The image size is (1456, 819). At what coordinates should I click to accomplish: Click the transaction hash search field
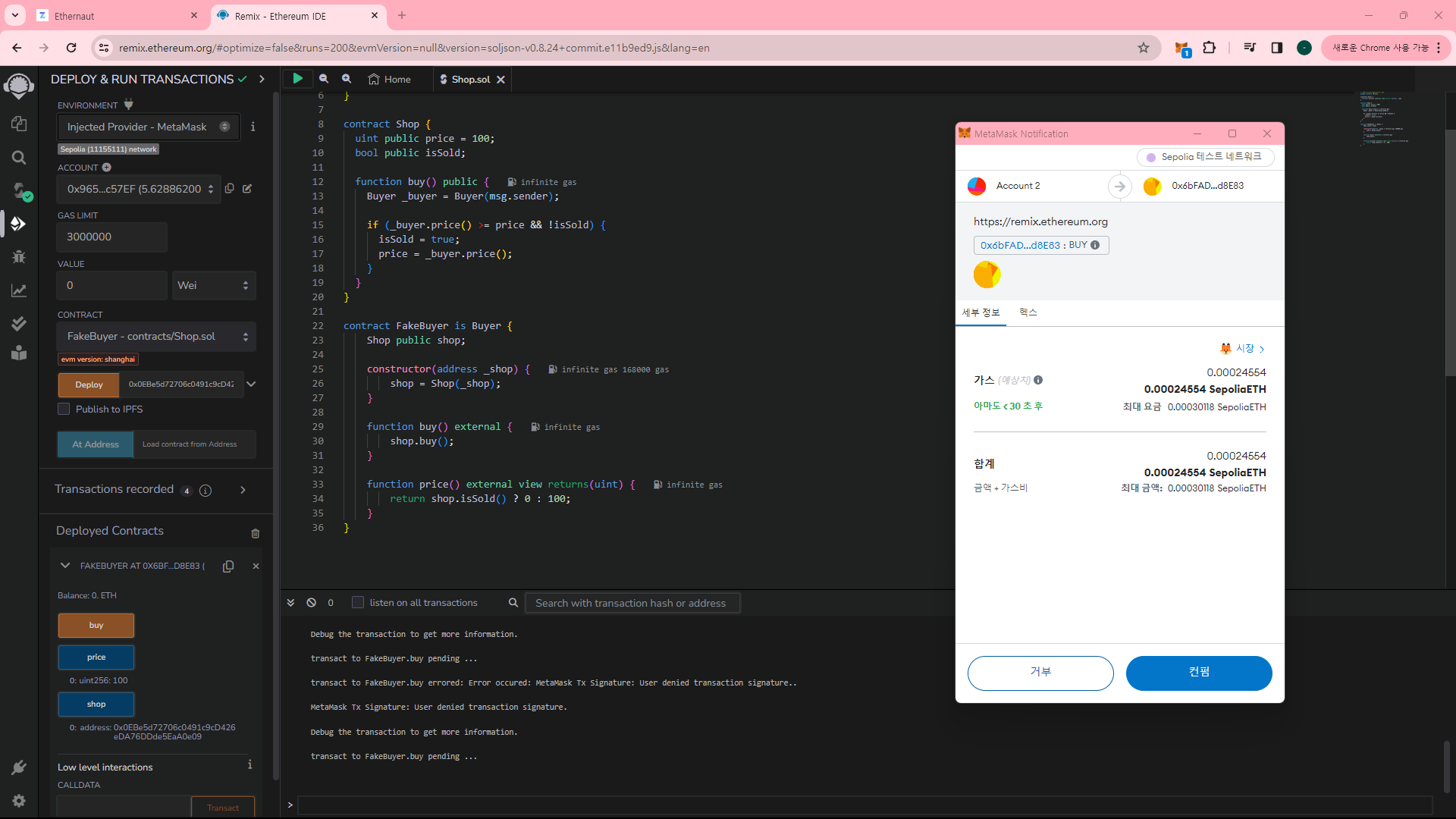click(632, 603)
